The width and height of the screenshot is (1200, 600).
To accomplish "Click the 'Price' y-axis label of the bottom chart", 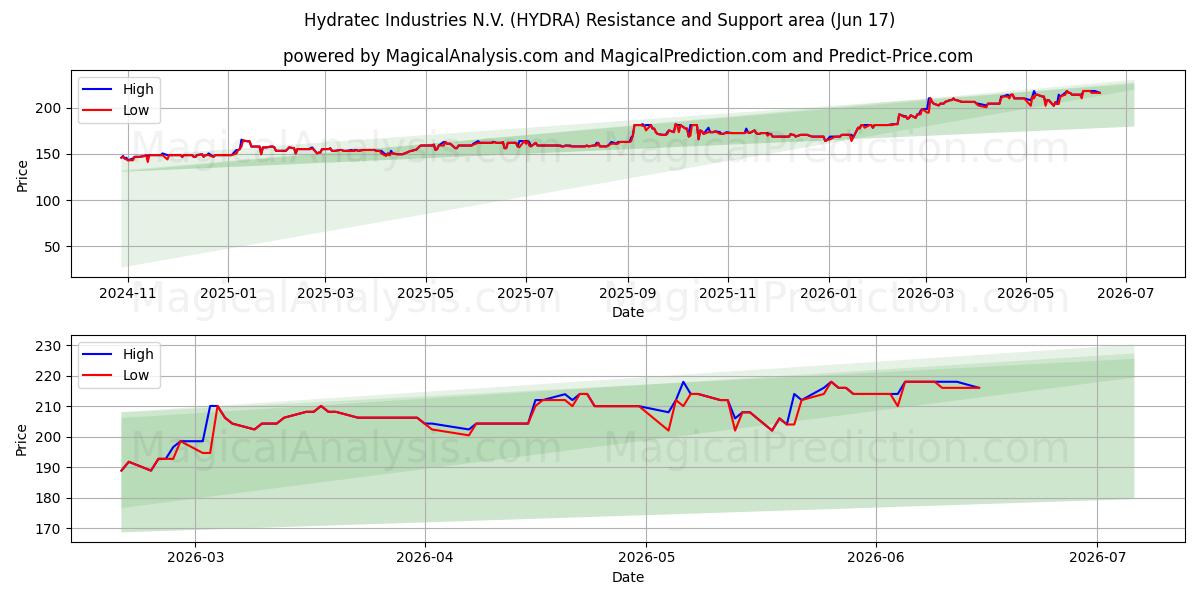I will click(x=23, y=439).
